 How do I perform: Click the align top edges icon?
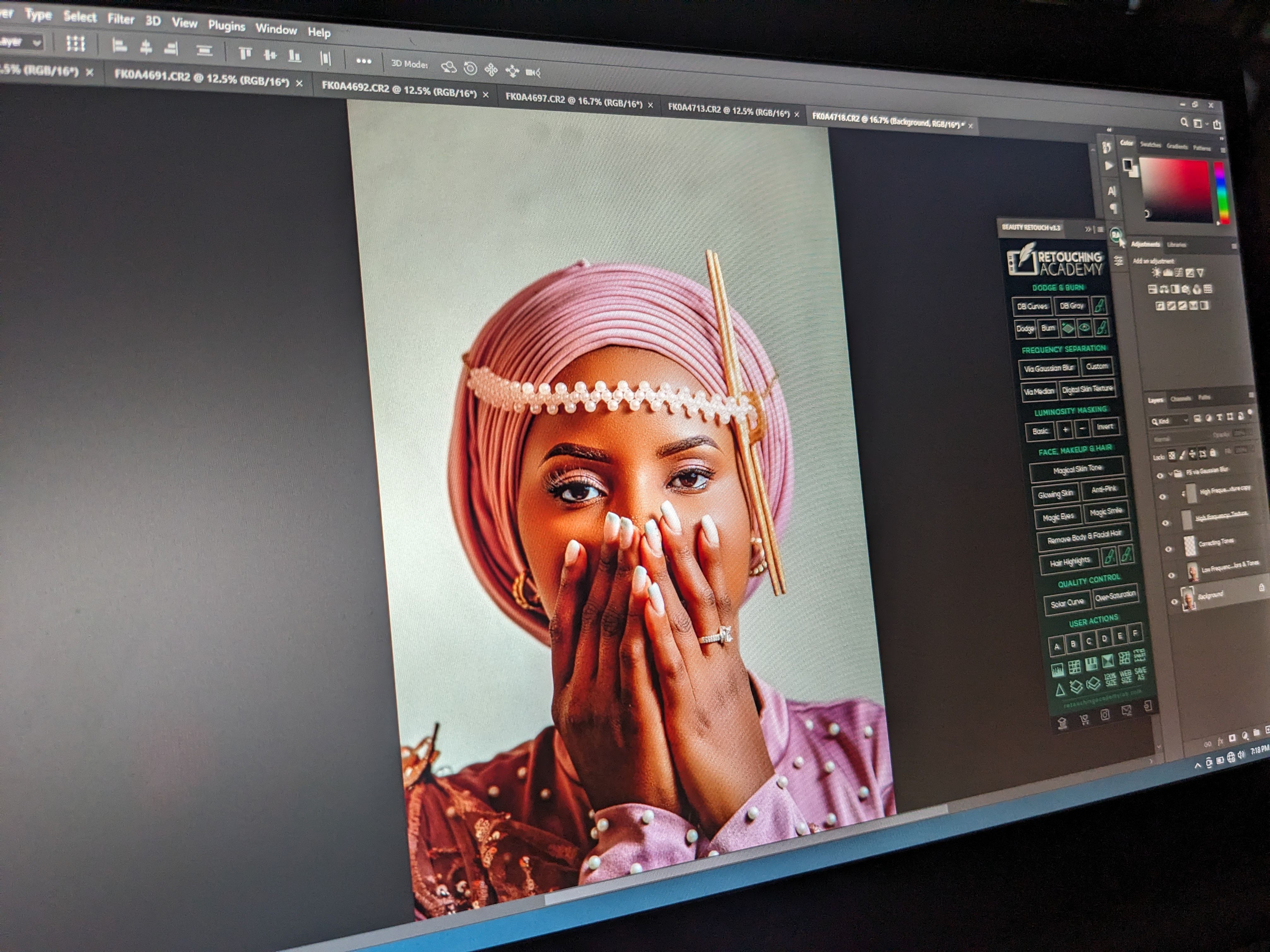[245, 54]
